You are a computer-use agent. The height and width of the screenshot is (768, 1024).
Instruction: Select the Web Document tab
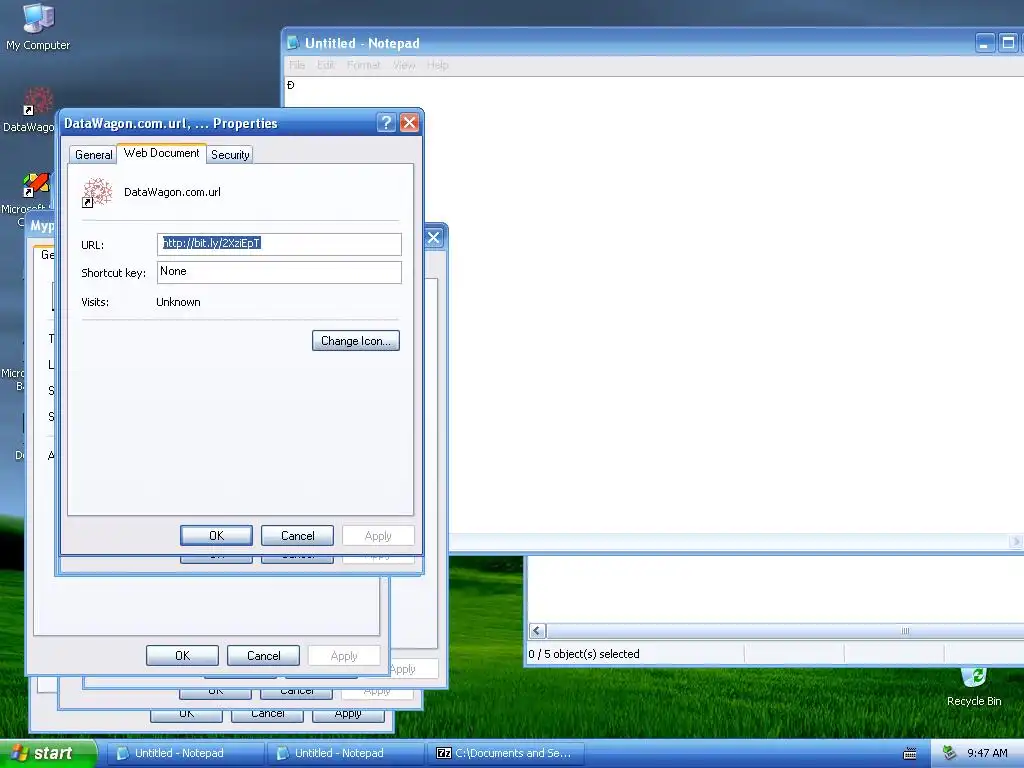point(161,153)
